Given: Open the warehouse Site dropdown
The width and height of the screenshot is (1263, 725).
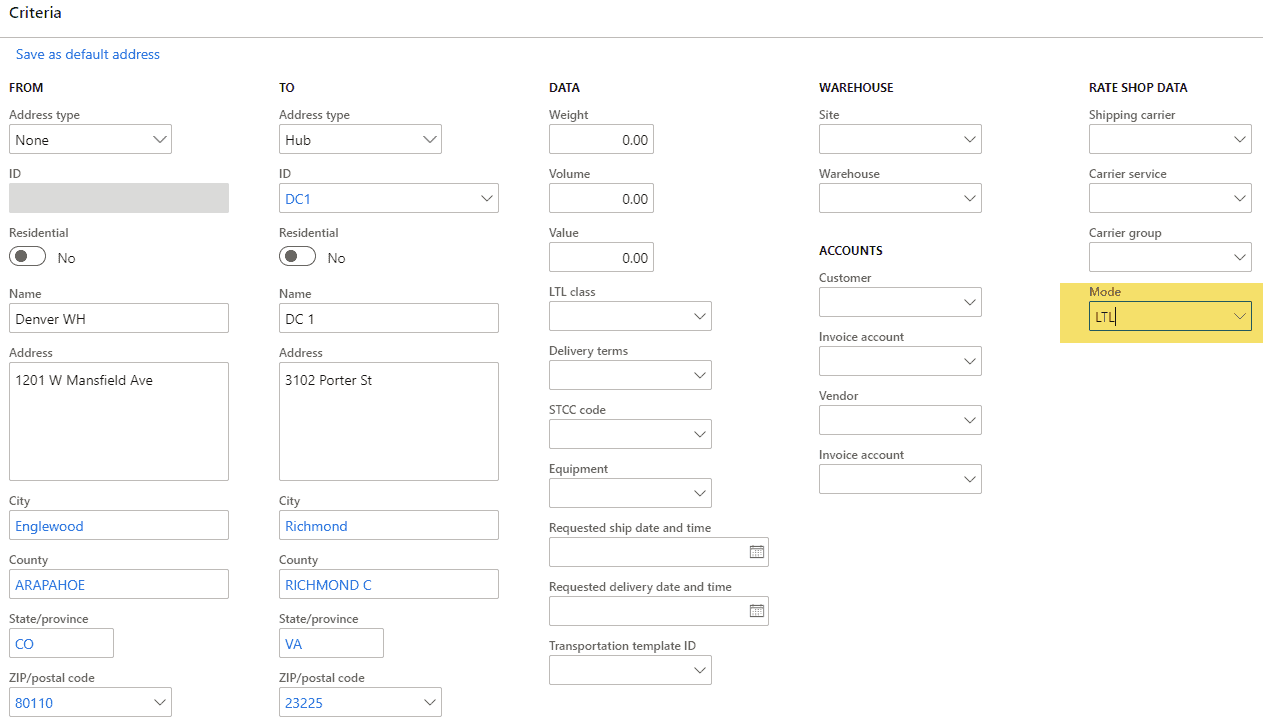Looking at the screenshot, I should 970,140.
